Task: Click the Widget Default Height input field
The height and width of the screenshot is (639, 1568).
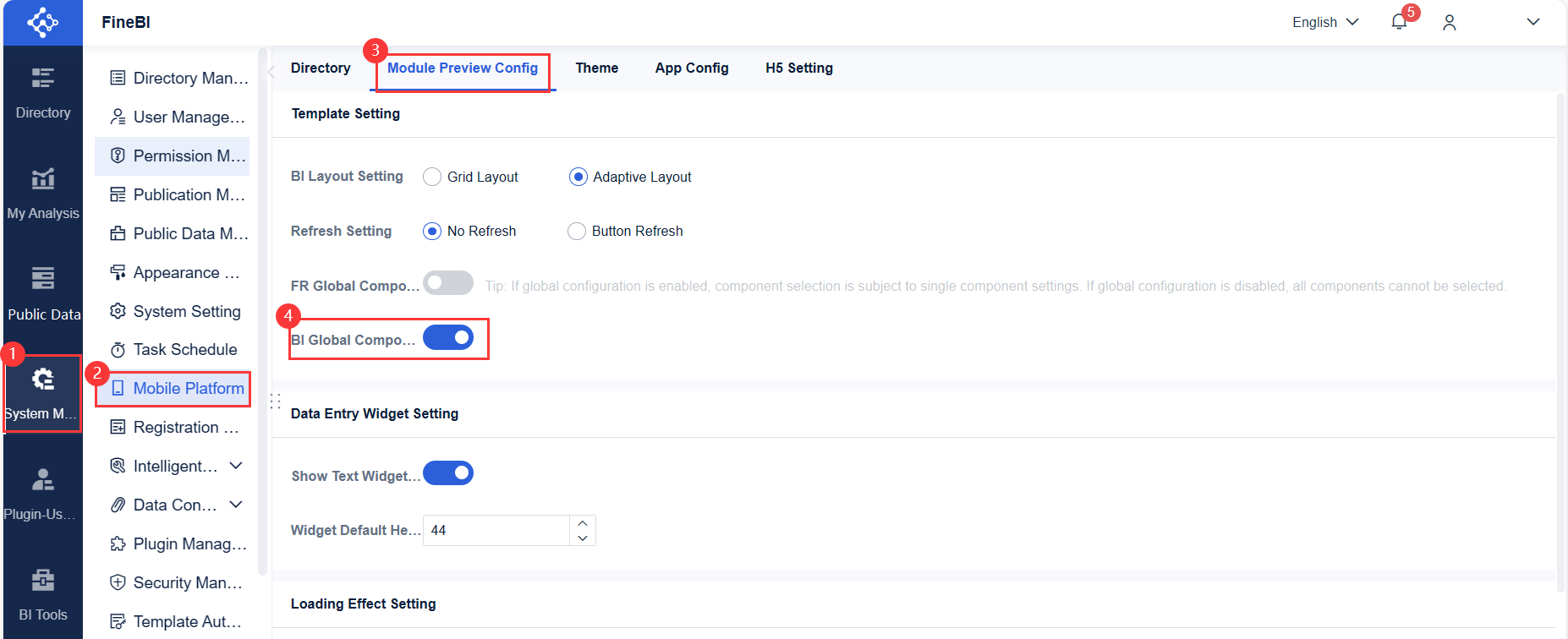Action: [x=496, y=530]
